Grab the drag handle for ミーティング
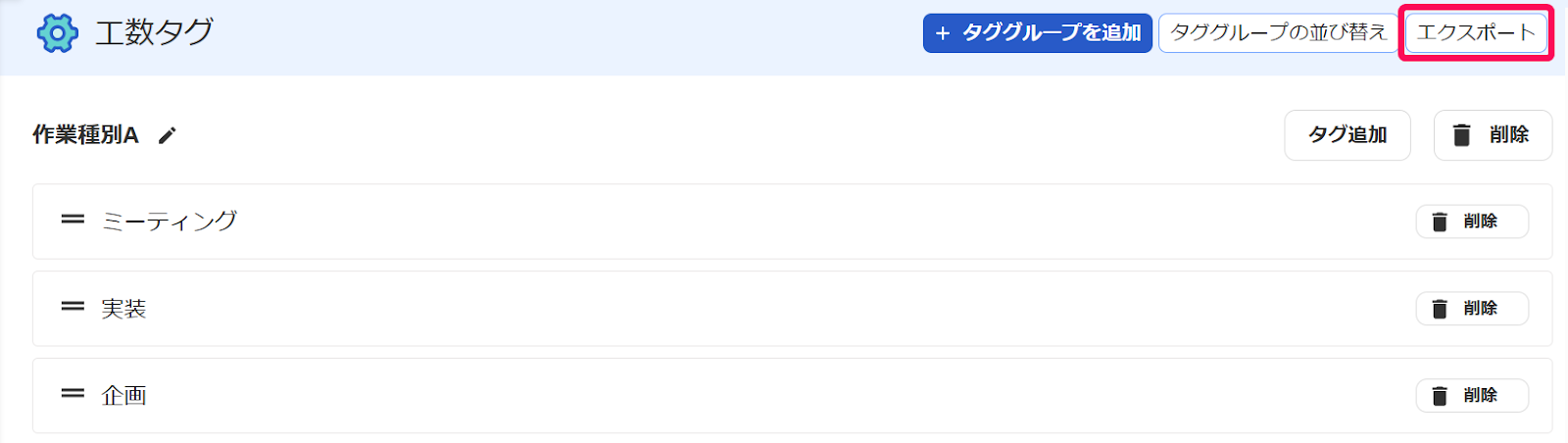Screen dimensions: 1568x443 (73, 221)
